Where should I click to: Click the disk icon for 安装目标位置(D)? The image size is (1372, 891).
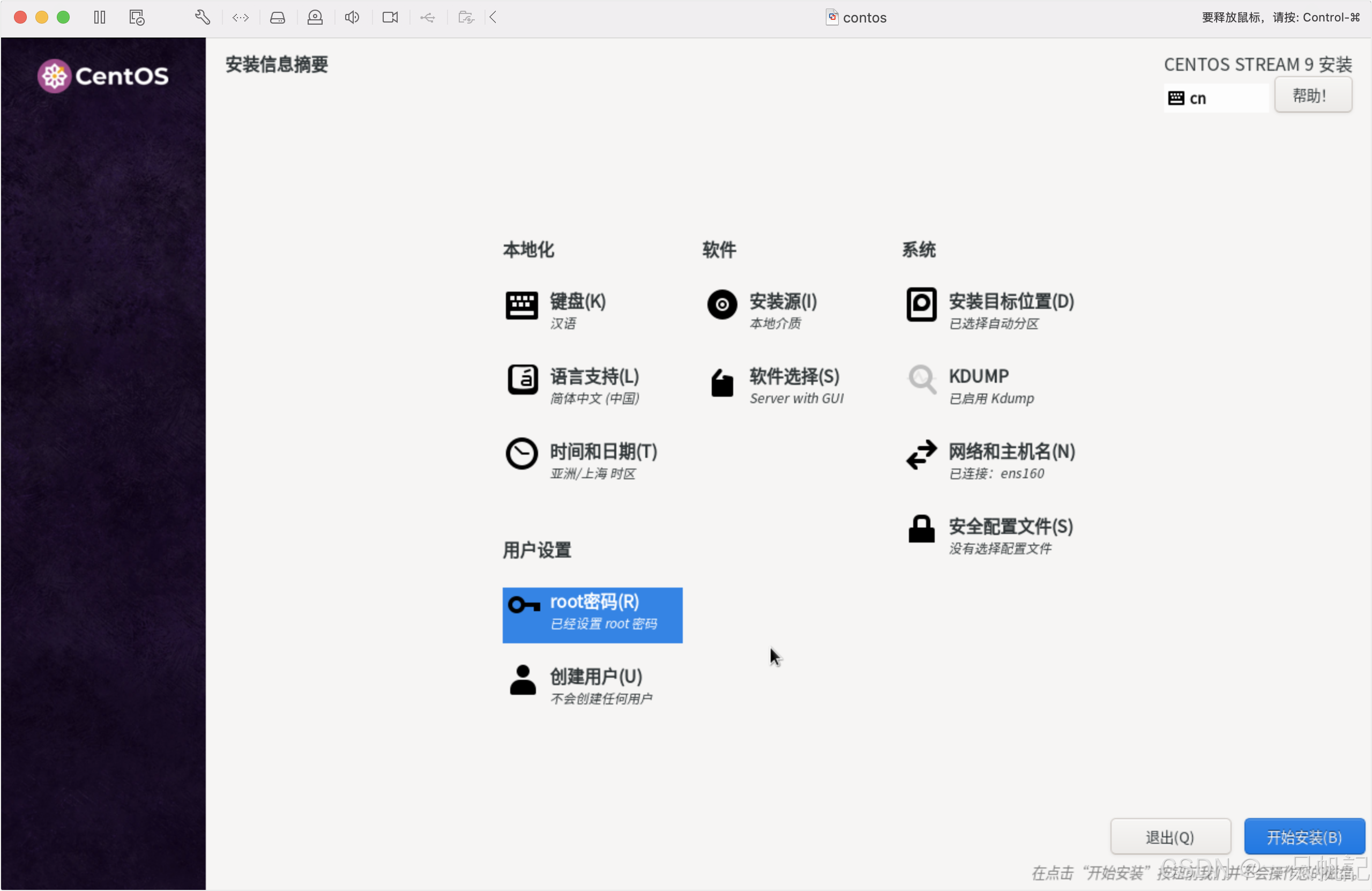(921, 305)
